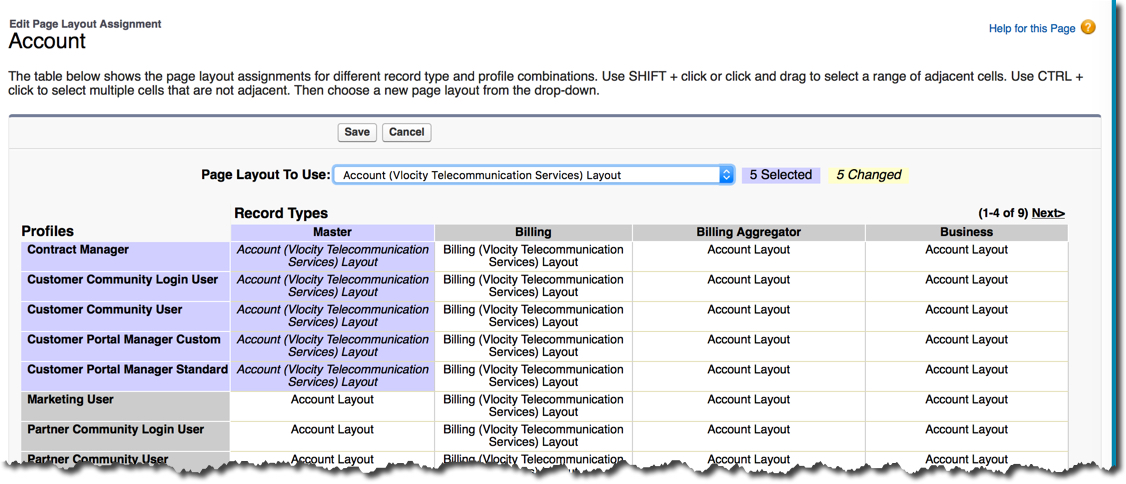
Task: Go to Next record types page
Action: point(1048,213)
